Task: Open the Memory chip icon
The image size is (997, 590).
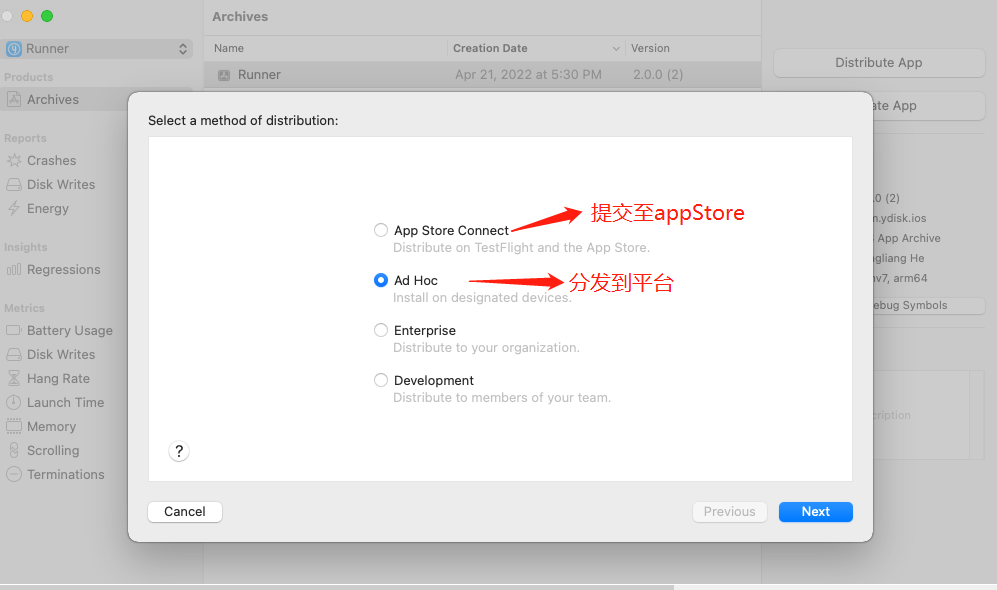Action: [x=14, y=427]
